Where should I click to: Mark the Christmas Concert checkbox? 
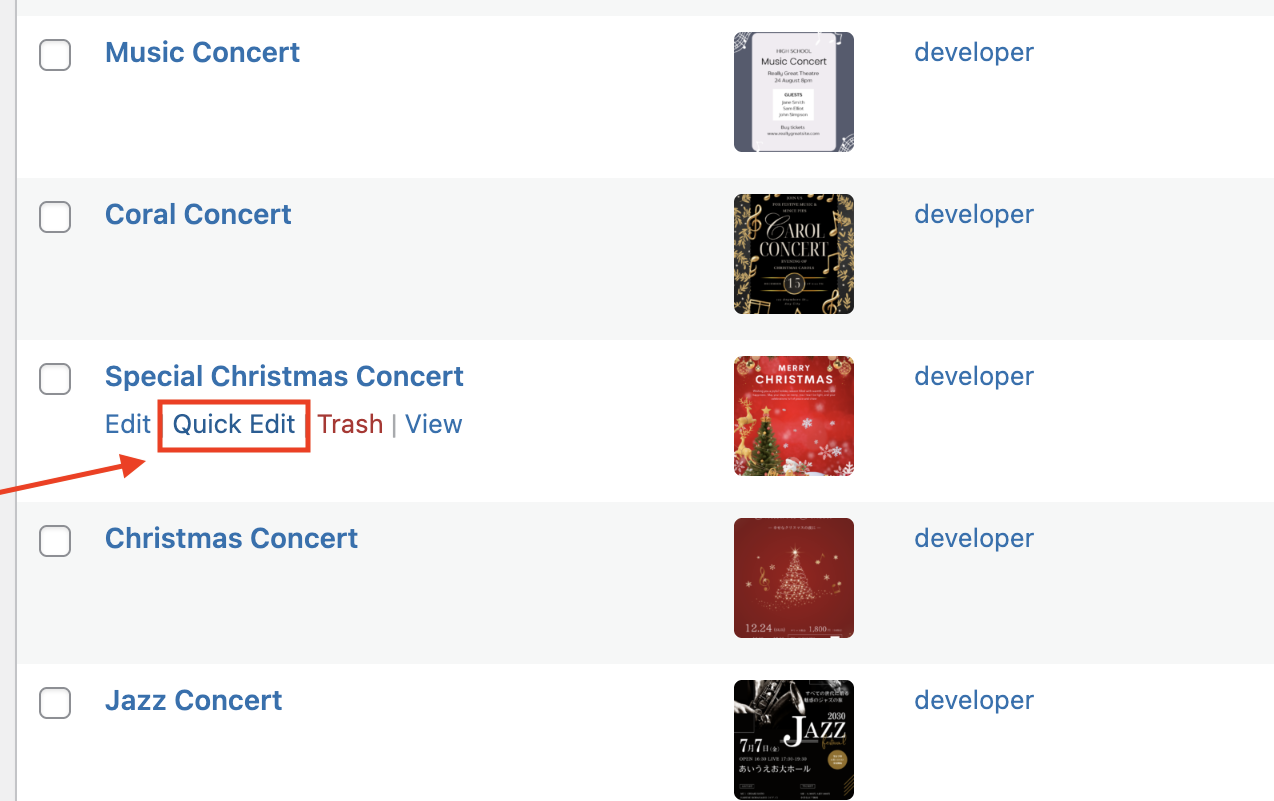coord(55,541)
